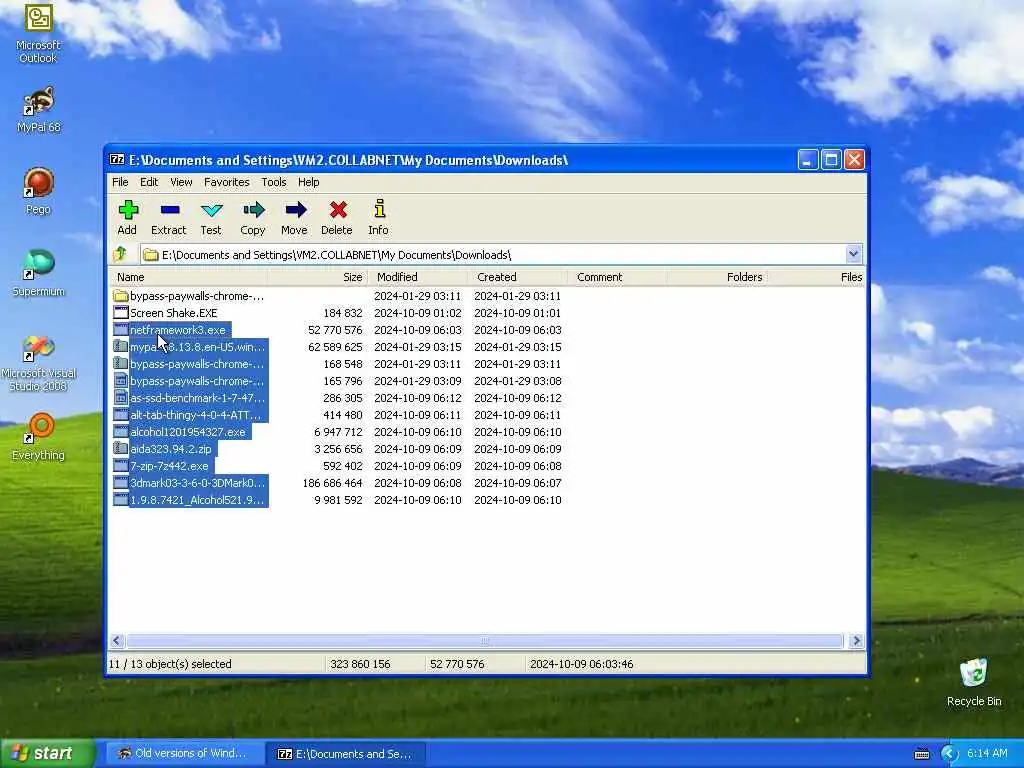This screenshot has width=1024, height=768.
Task: Click the 7-Zip title bar icon
Action: pos(117,159)
